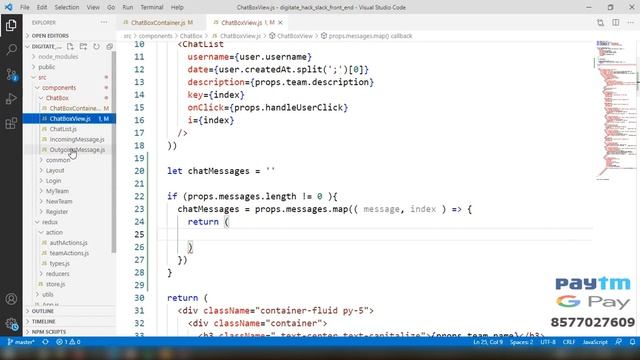Click the master branch indicator
The height and width of the screenshot is (360, 640).
pyautogui.click(x=20, y=342)
